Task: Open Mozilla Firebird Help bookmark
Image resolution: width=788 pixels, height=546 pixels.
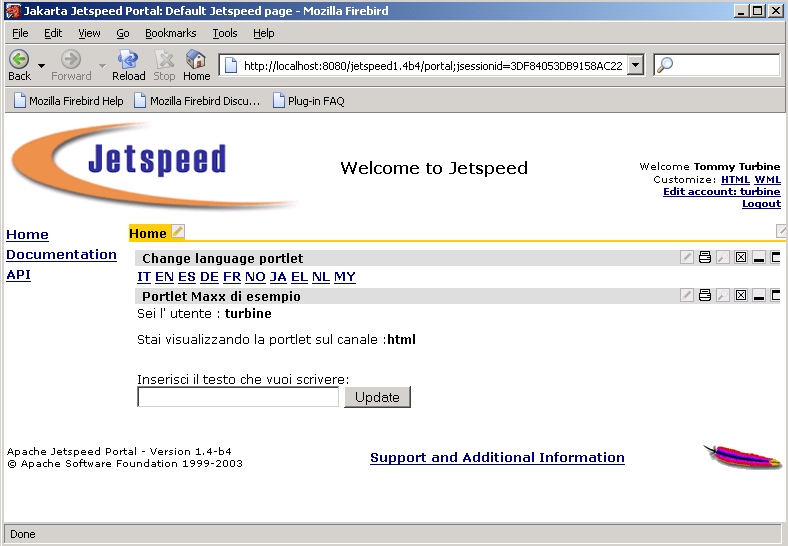Action: point(69,101)
